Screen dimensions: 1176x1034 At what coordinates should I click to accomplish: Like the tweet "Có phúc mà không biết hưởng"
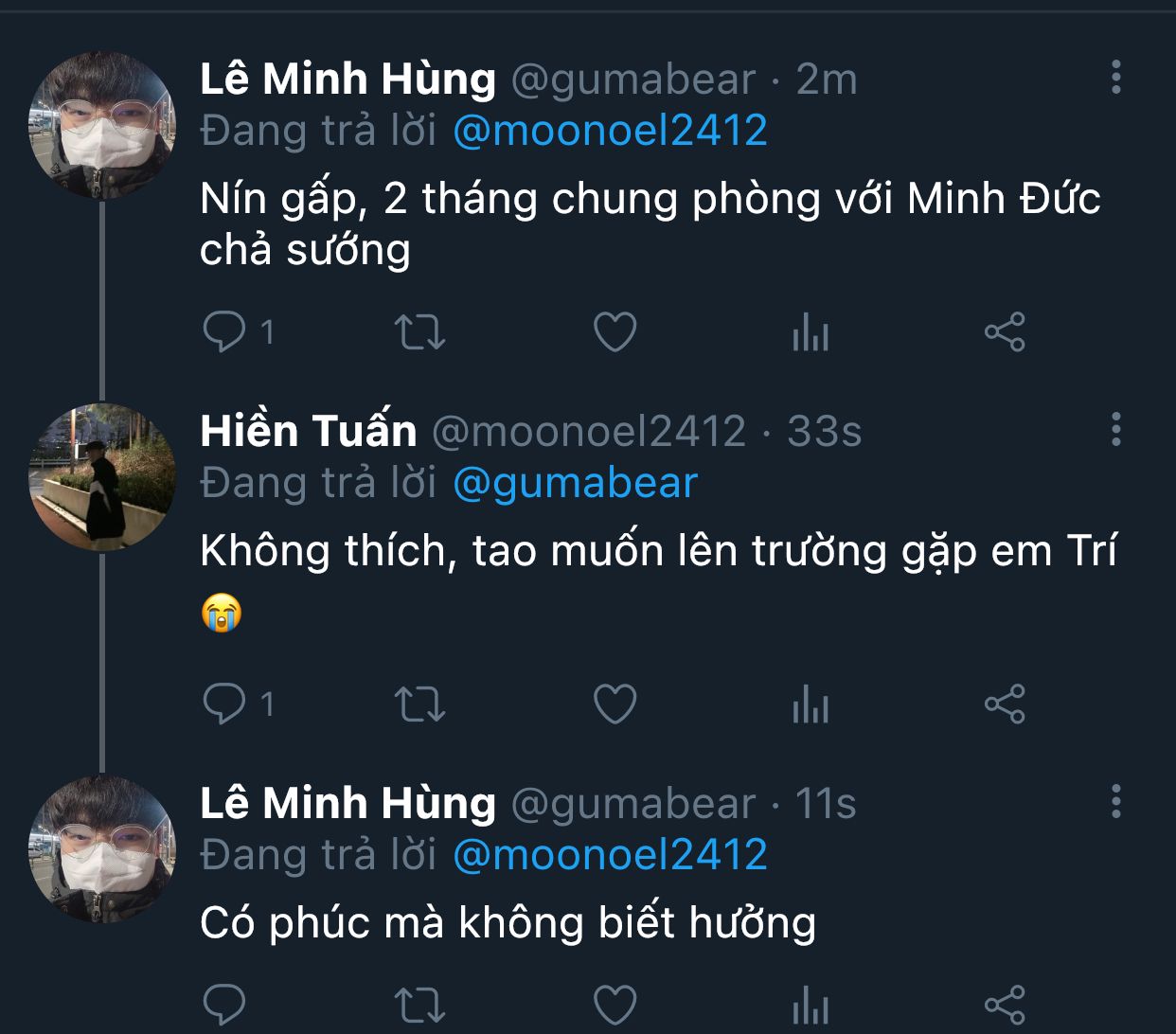tap(615, 1004)
